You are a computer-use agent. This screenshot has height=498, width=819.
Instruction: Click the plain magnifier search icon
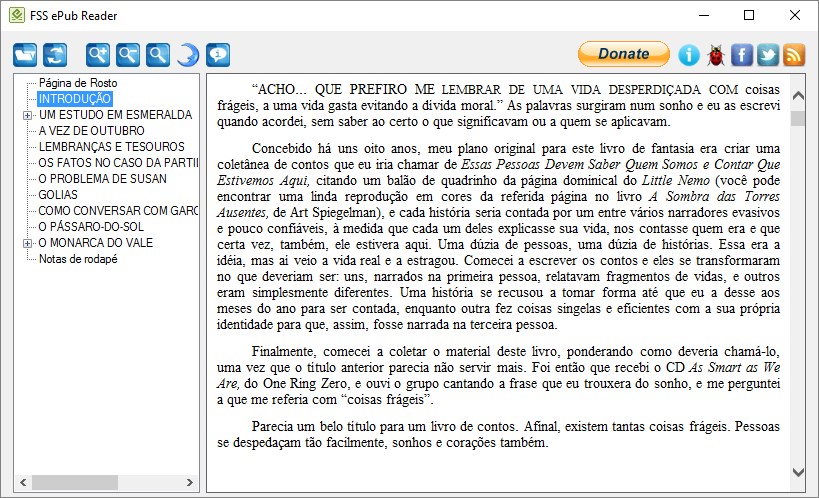pyautogui.click(x=158, y=54)
